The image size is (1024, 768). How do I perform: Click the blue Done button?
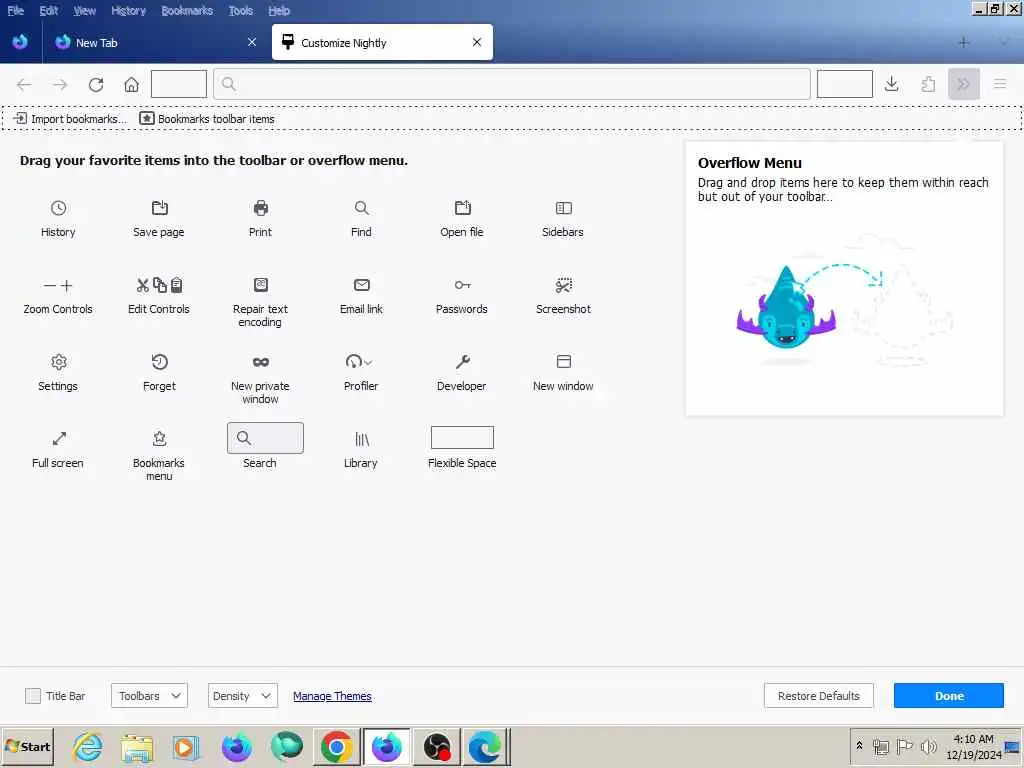coord(948,696)
